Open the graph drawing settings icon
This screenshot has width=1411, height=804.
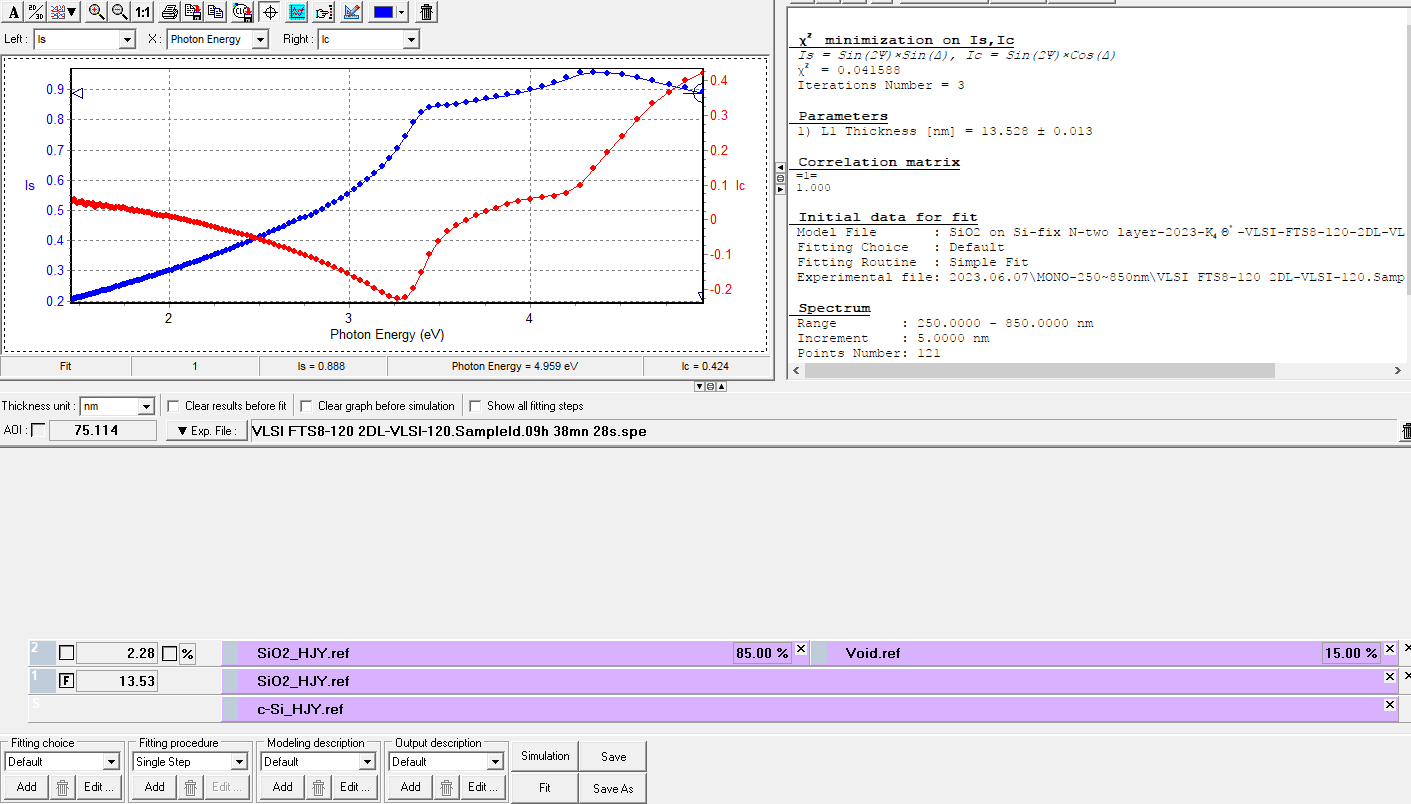coord(351,12)
